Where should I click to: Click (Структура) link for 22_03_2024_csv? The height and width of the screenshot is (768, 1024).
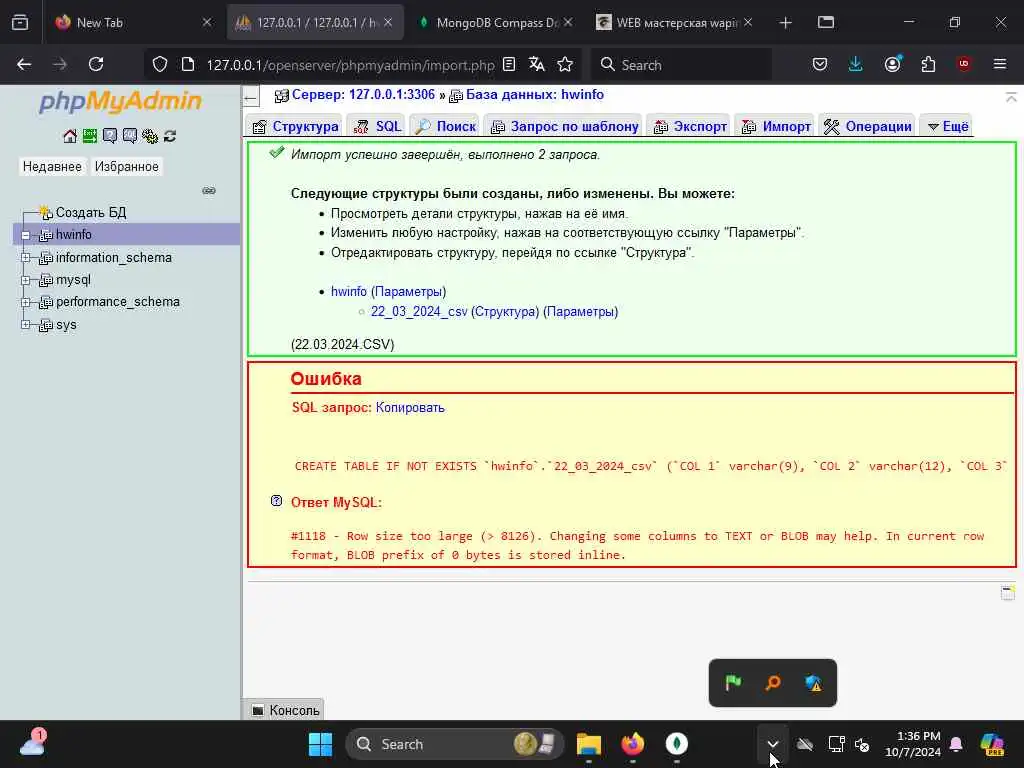coord(505,312)
